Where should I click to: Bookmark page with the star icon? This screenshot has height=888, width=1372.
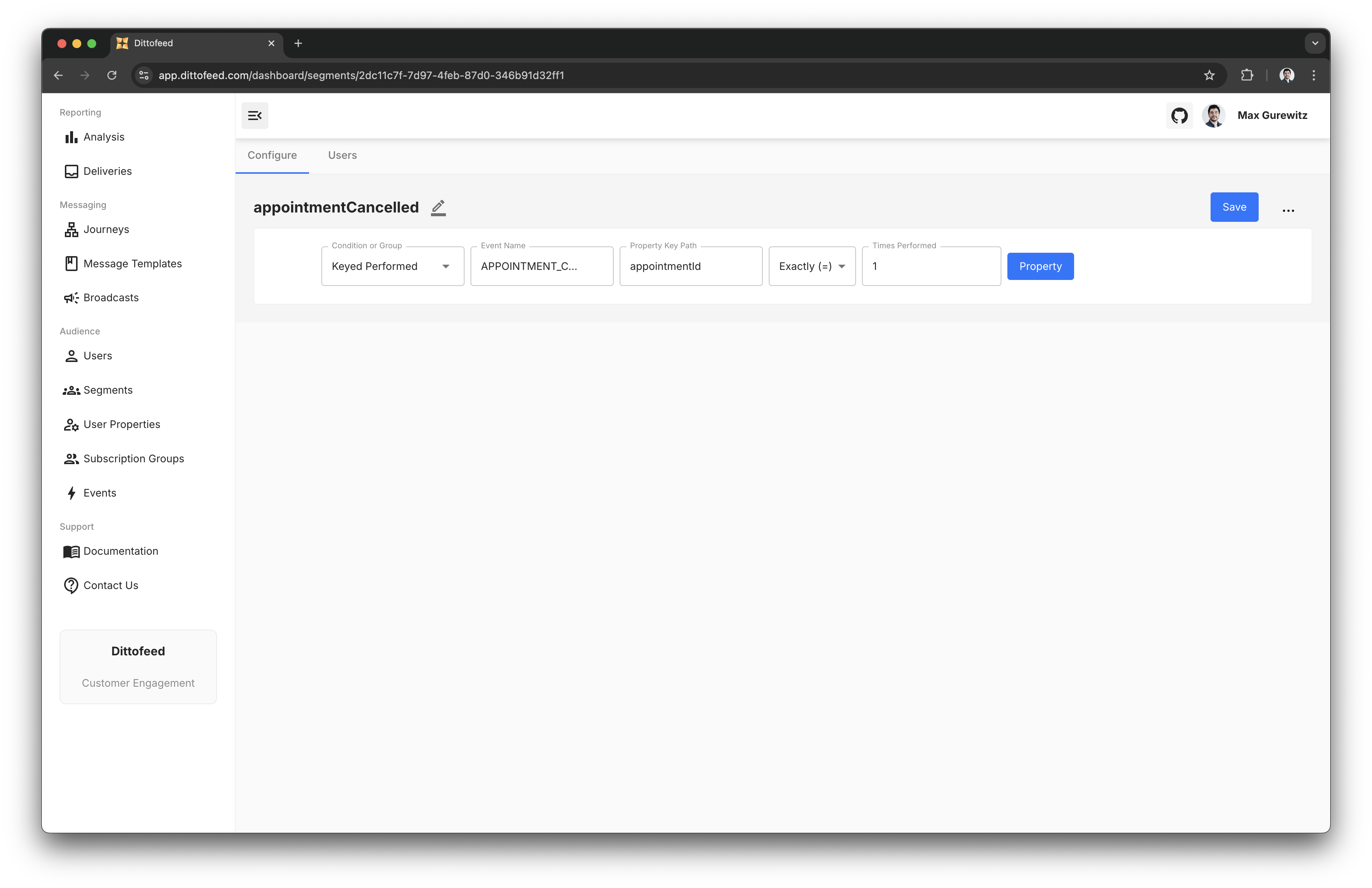pos(1209,75)
